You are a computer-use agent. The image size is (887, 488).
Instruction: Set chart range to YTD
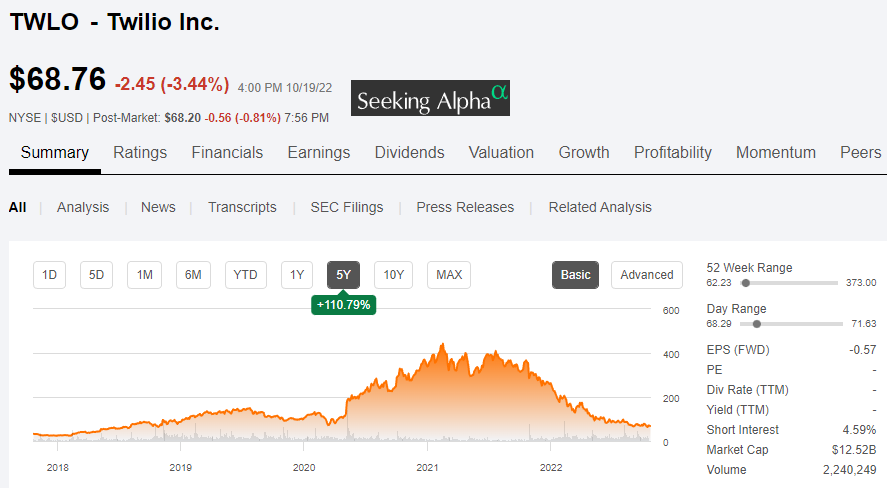click(245, 275)
